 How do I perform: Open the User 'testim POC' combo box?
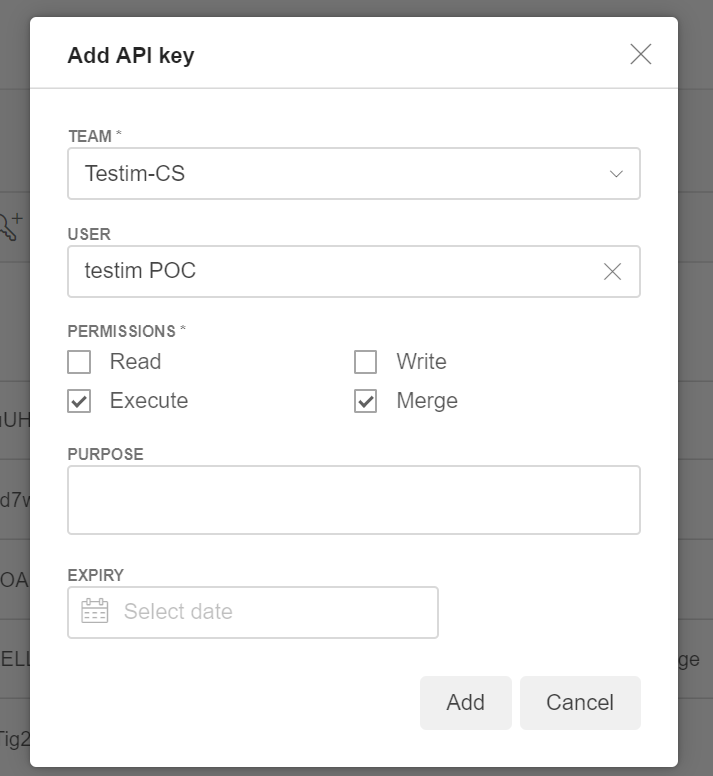coord(330,271)
